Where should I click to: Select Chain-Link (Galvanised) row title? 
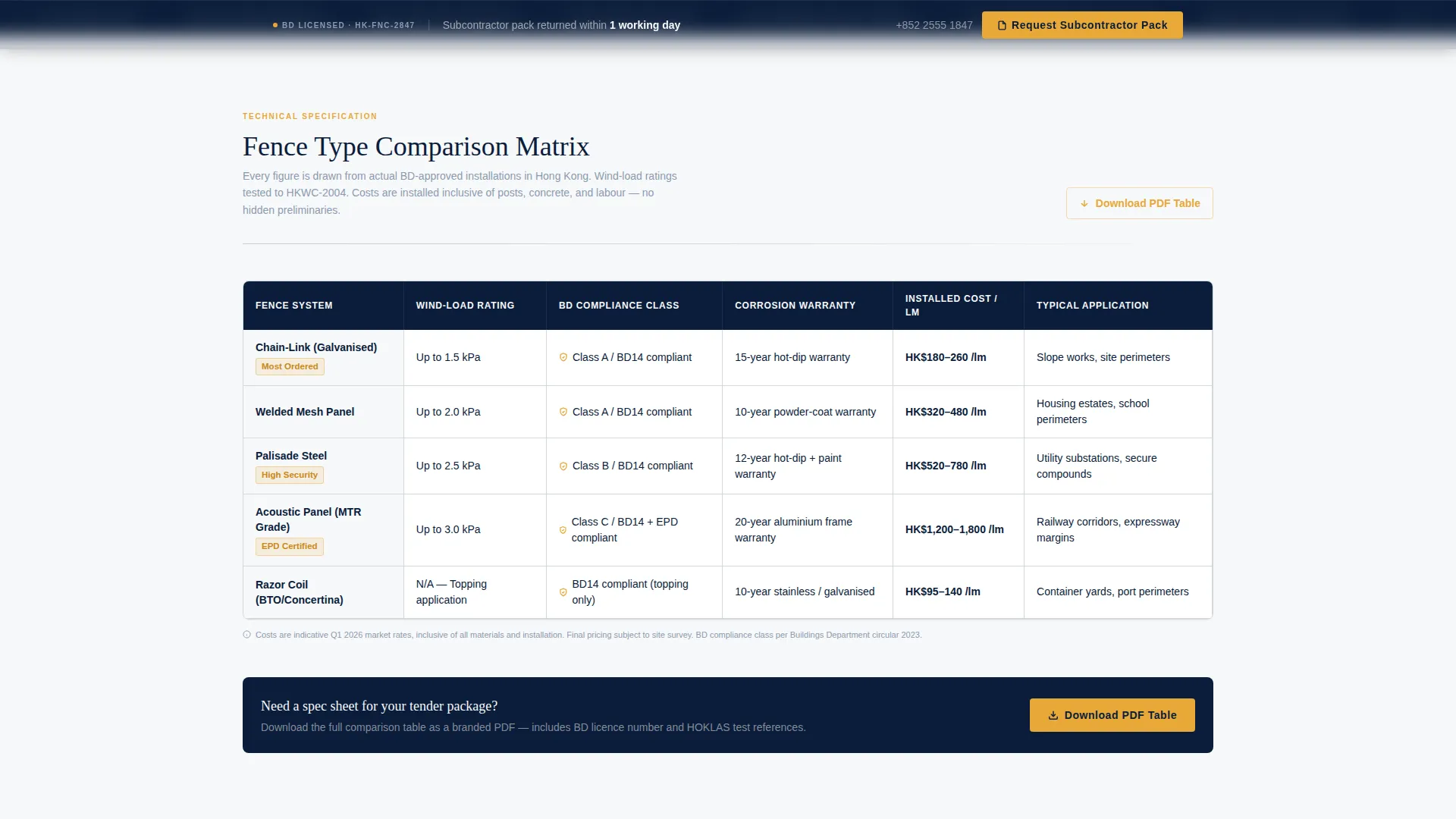316,347
